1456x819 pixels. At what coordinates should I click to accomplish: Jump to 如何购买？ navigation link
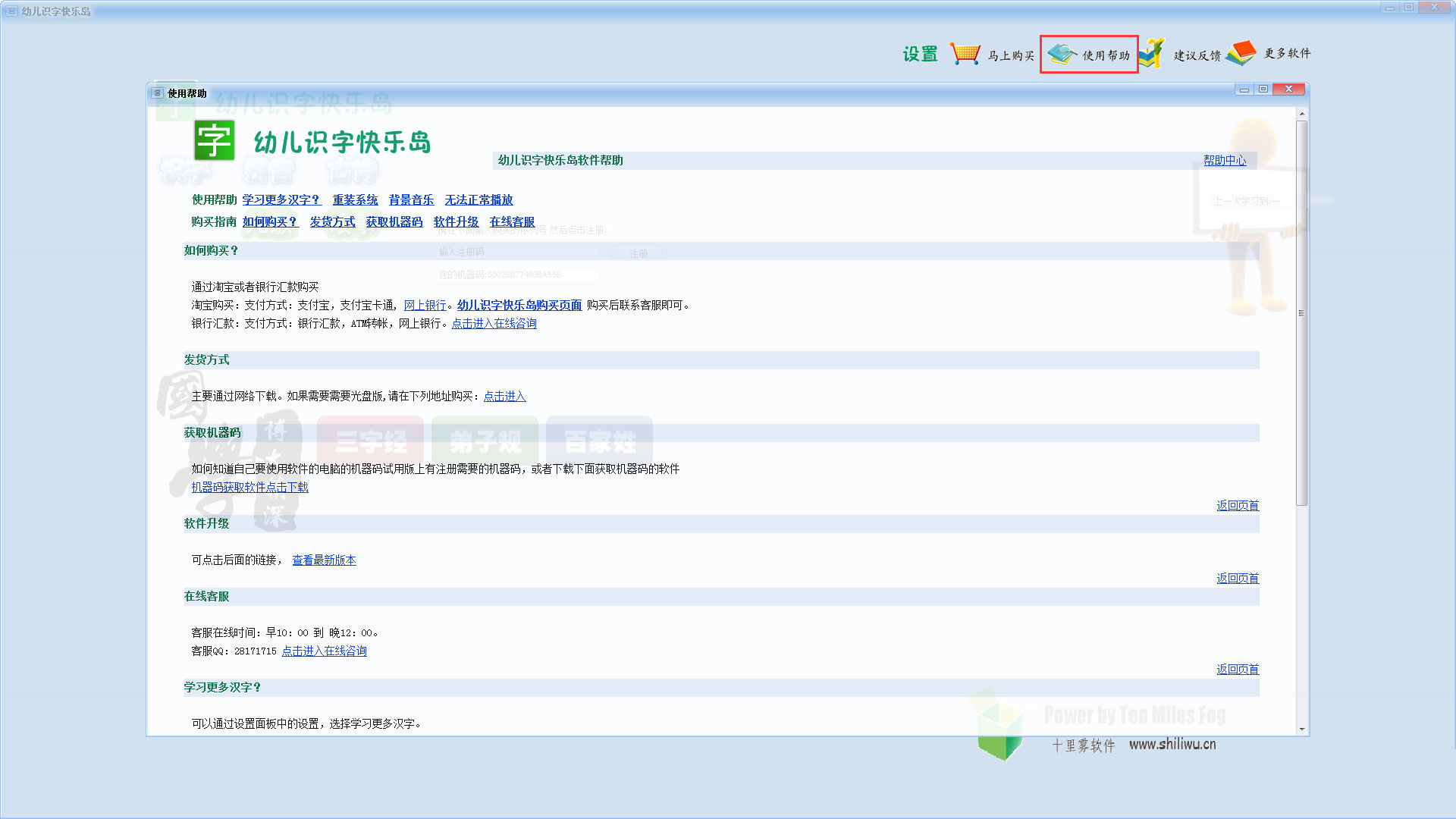(x=270, y=221)
